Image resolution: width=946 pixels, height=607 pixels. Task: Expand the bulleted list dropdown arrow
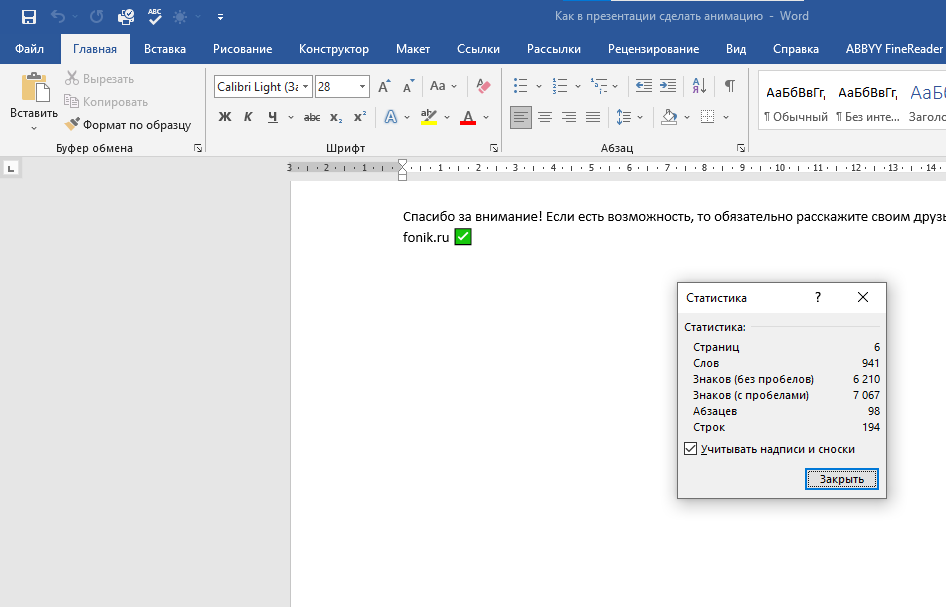(x=539, y=86)
